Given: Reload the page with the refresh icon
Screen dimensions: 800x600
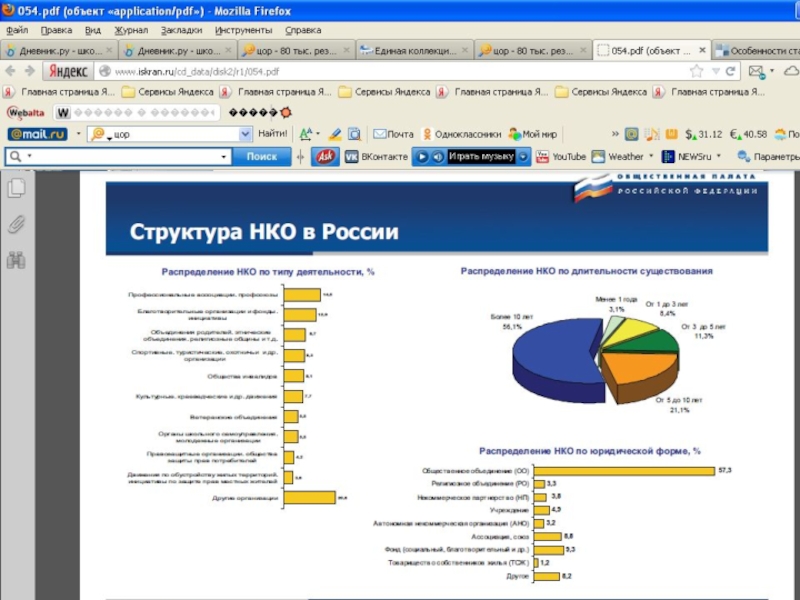Looking at the screenshot, I should tap(731, 71).
